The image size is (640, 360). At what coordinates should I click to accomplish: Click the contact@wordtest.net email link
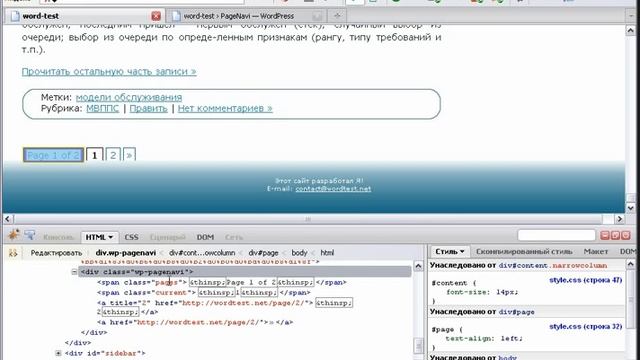(333, 189)
